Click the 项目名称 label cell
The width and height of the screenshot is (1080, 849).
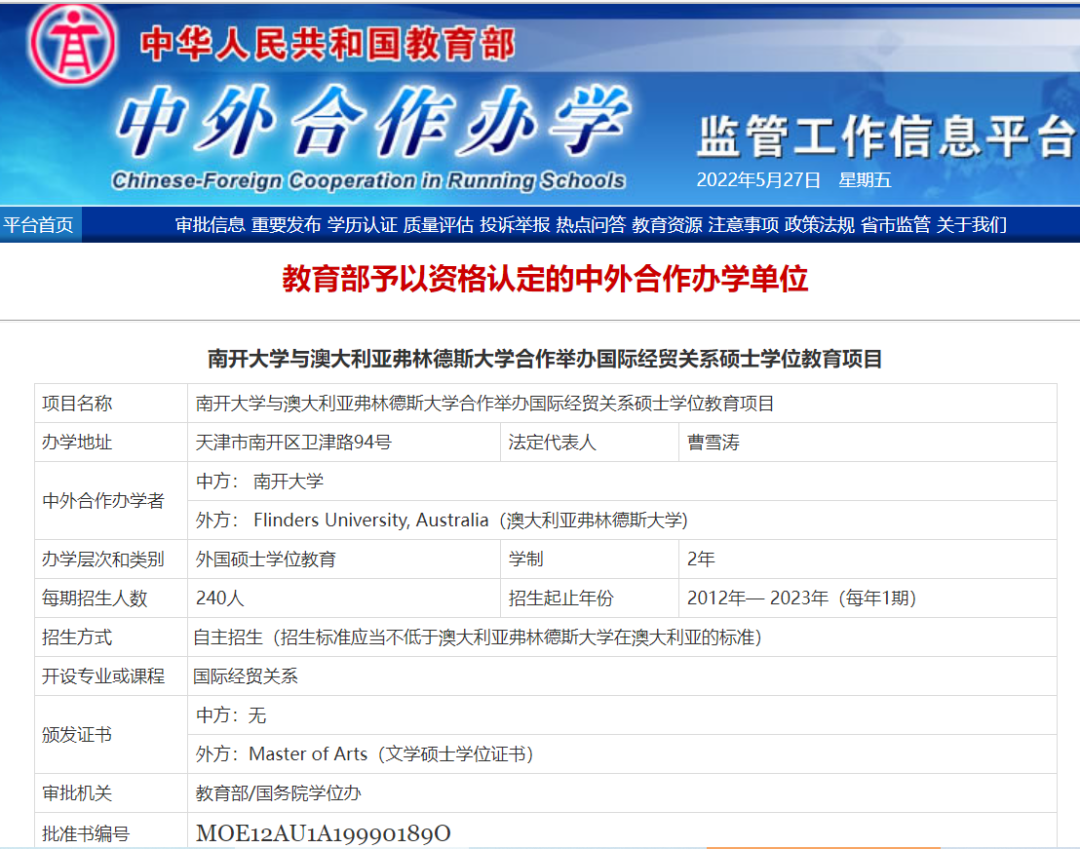(111, 403)
